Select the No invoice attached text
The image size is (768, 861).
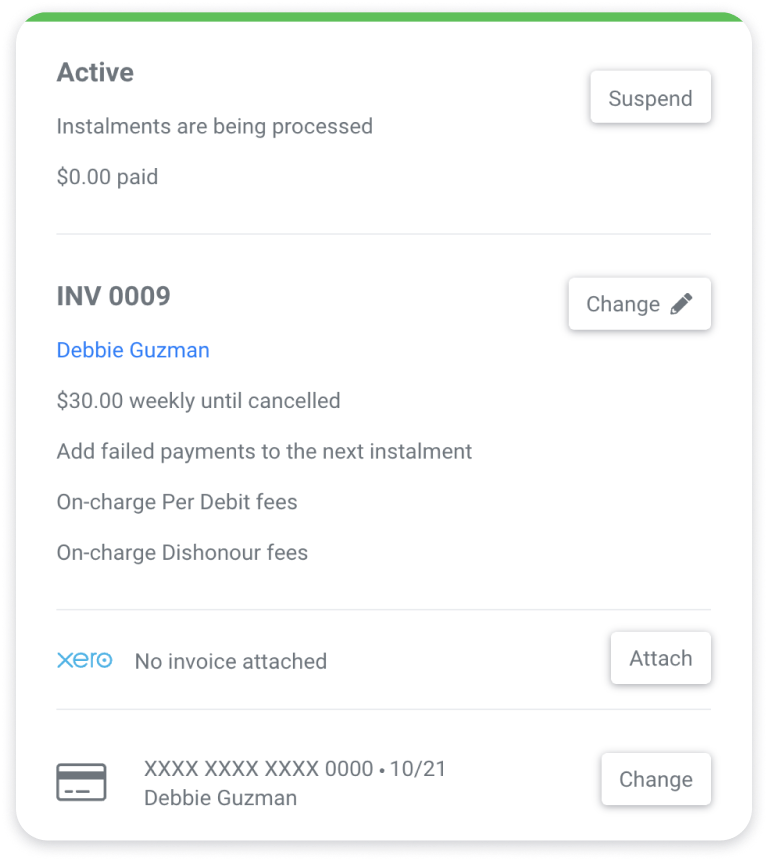[231, 661]
